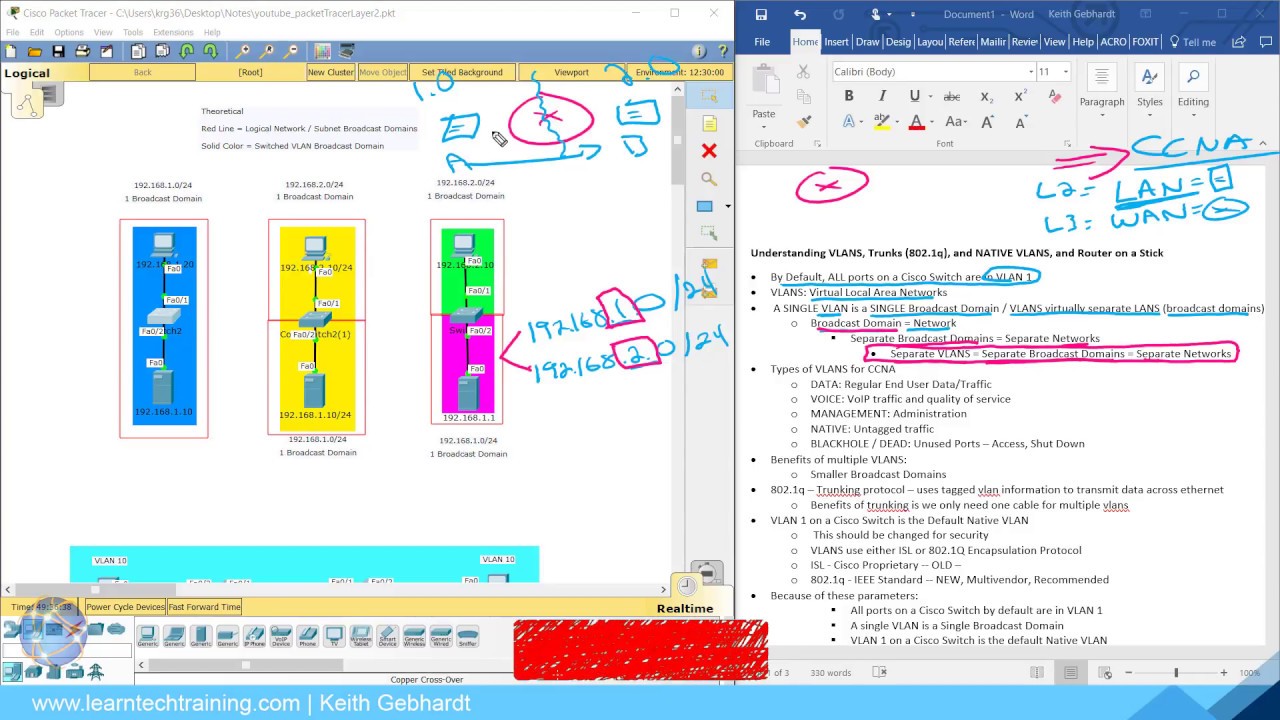Click Undo green arrow in Packet Tracer

[187, 51]
